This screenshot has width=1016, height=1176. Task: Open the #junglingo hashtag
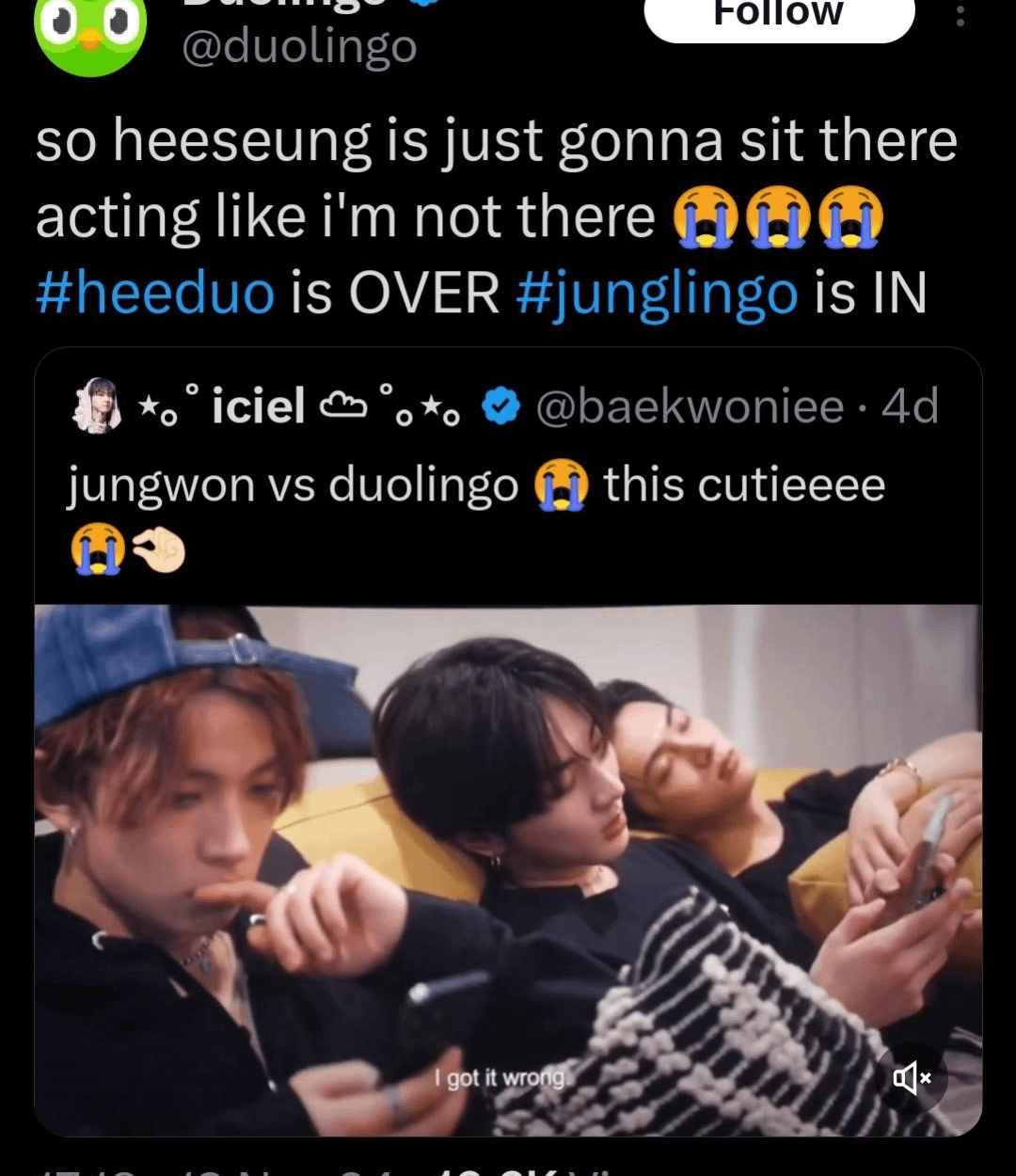657,293
